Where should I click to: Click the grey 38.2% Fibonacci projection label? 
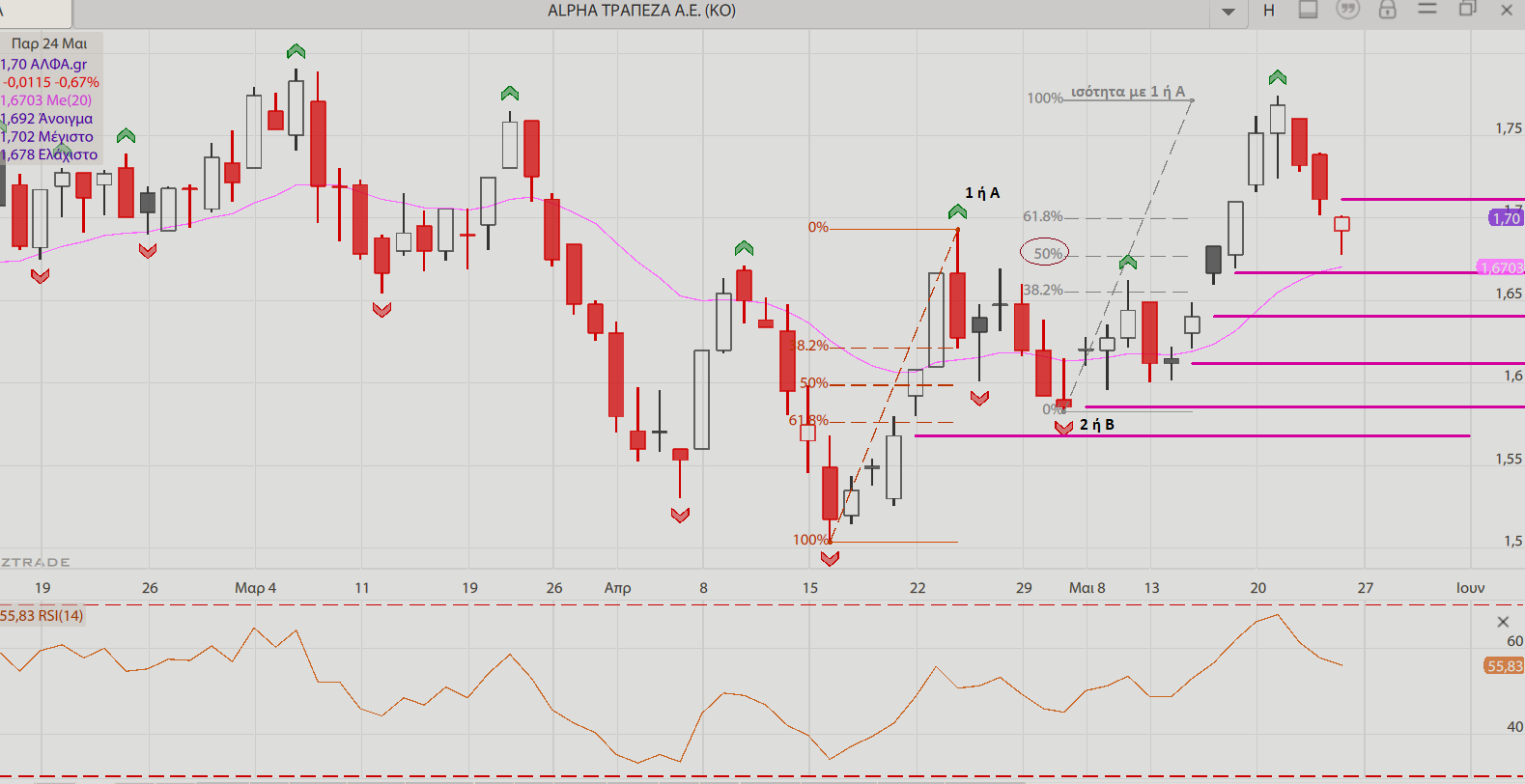pos(1043,290)
